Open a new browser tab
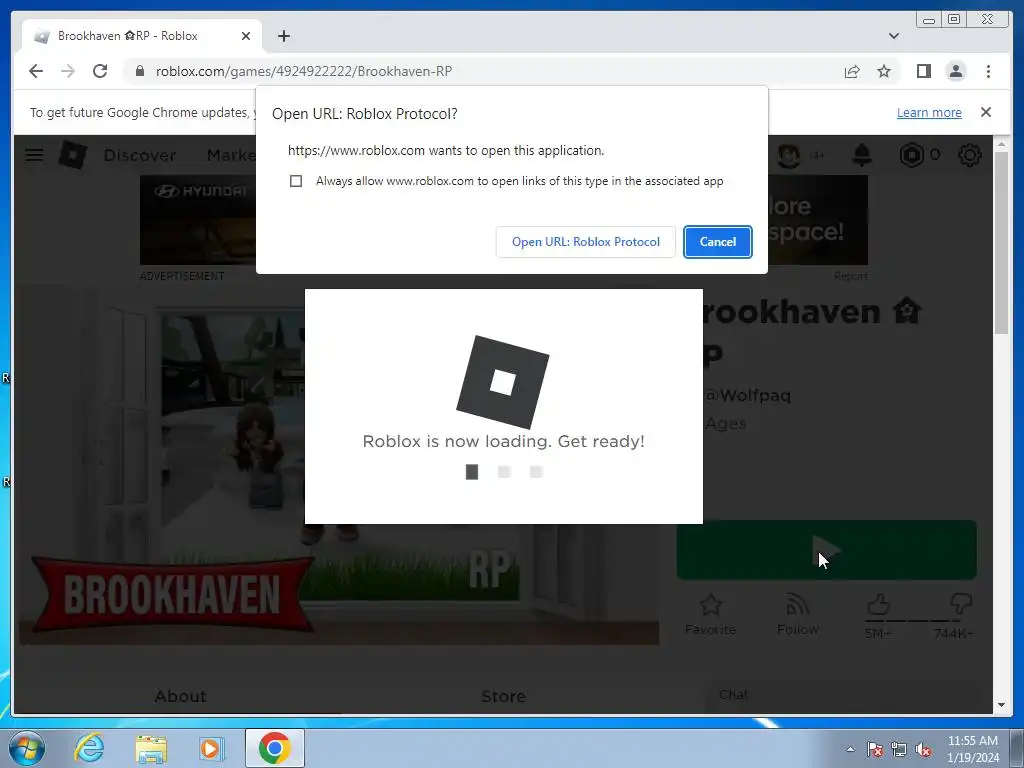 pos(283,36)
